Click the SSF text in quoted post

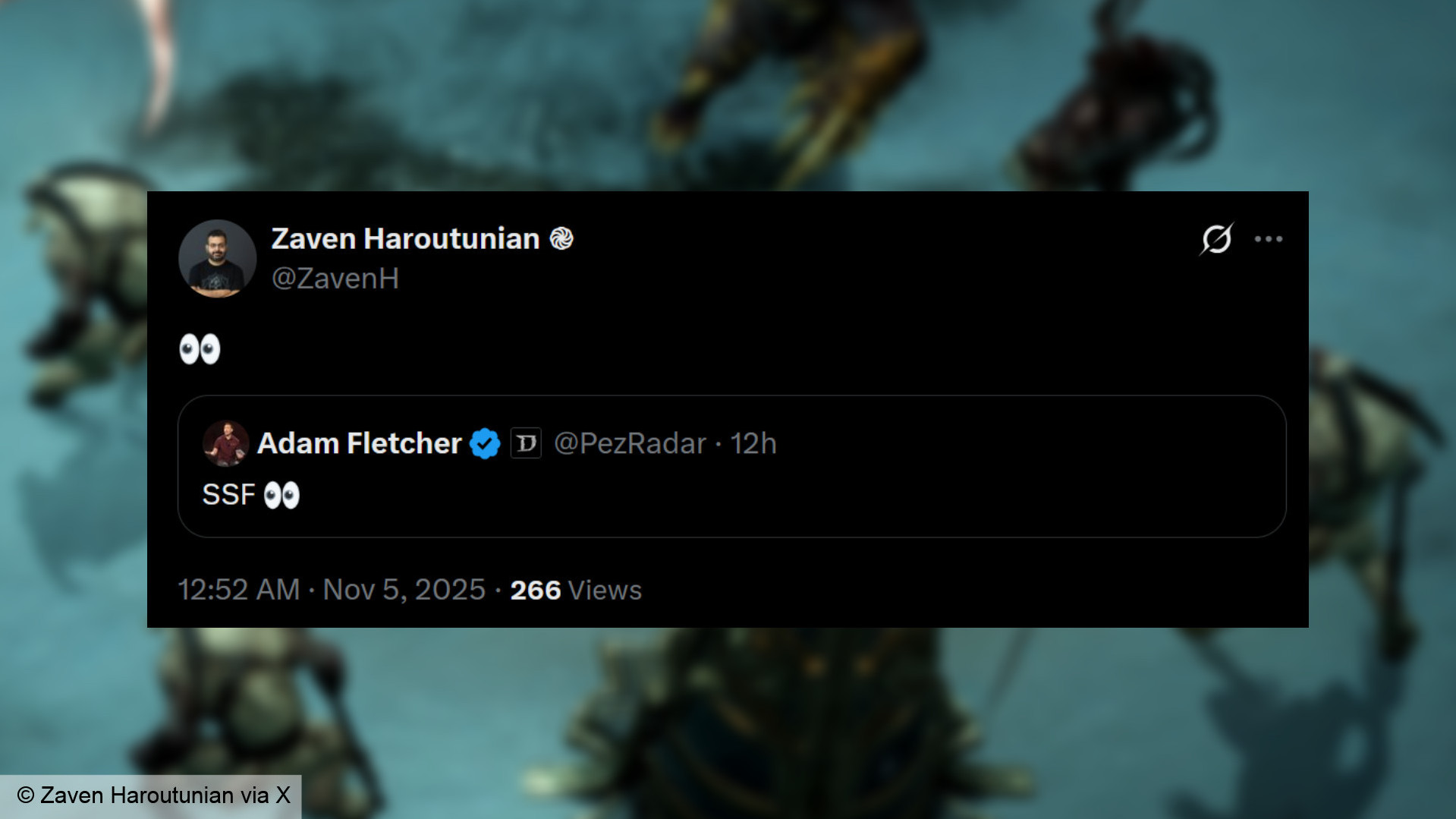228,496
